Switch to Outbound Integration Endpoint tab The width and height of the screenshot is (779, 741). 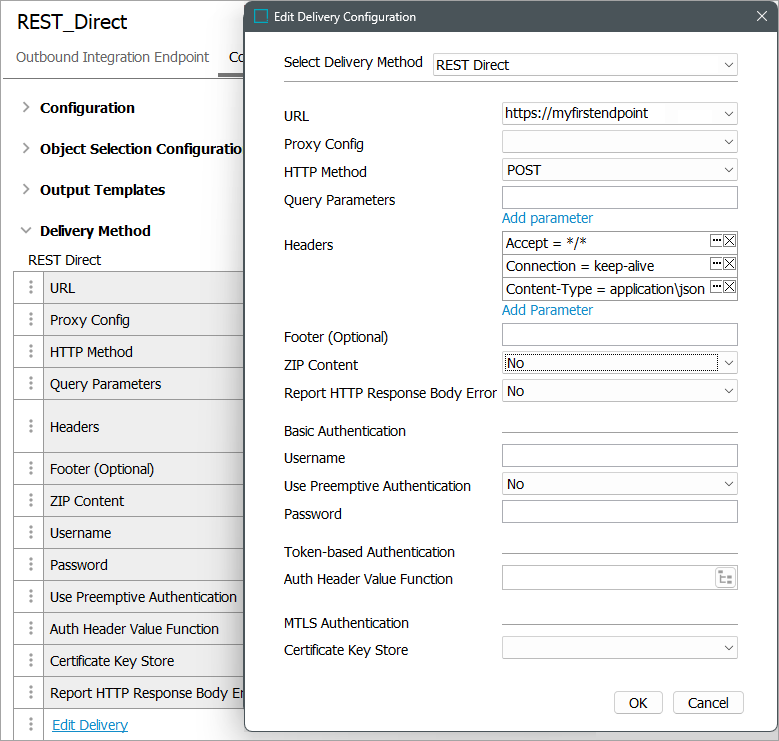point(113,57)
